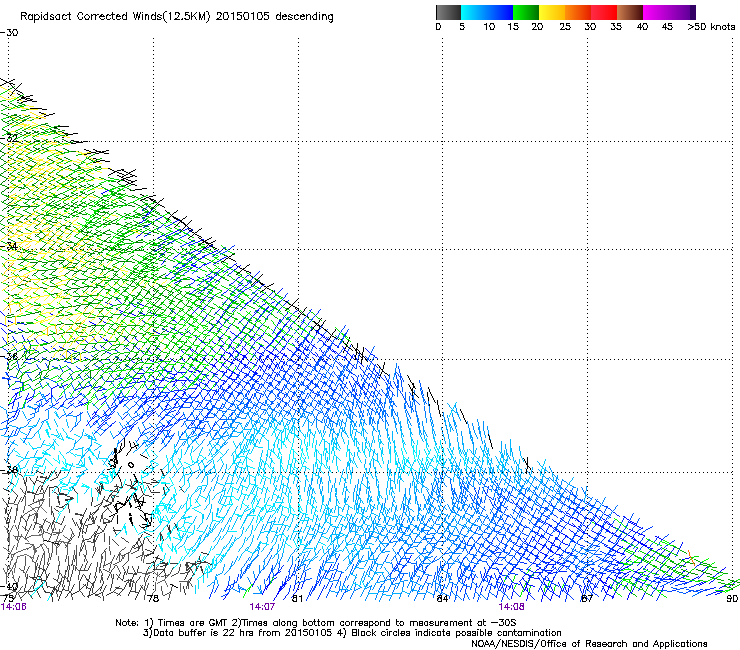The image size is (740, 650).
Task: Click the brown 35-40 knots color band
Action: click(x=630, y=12)
